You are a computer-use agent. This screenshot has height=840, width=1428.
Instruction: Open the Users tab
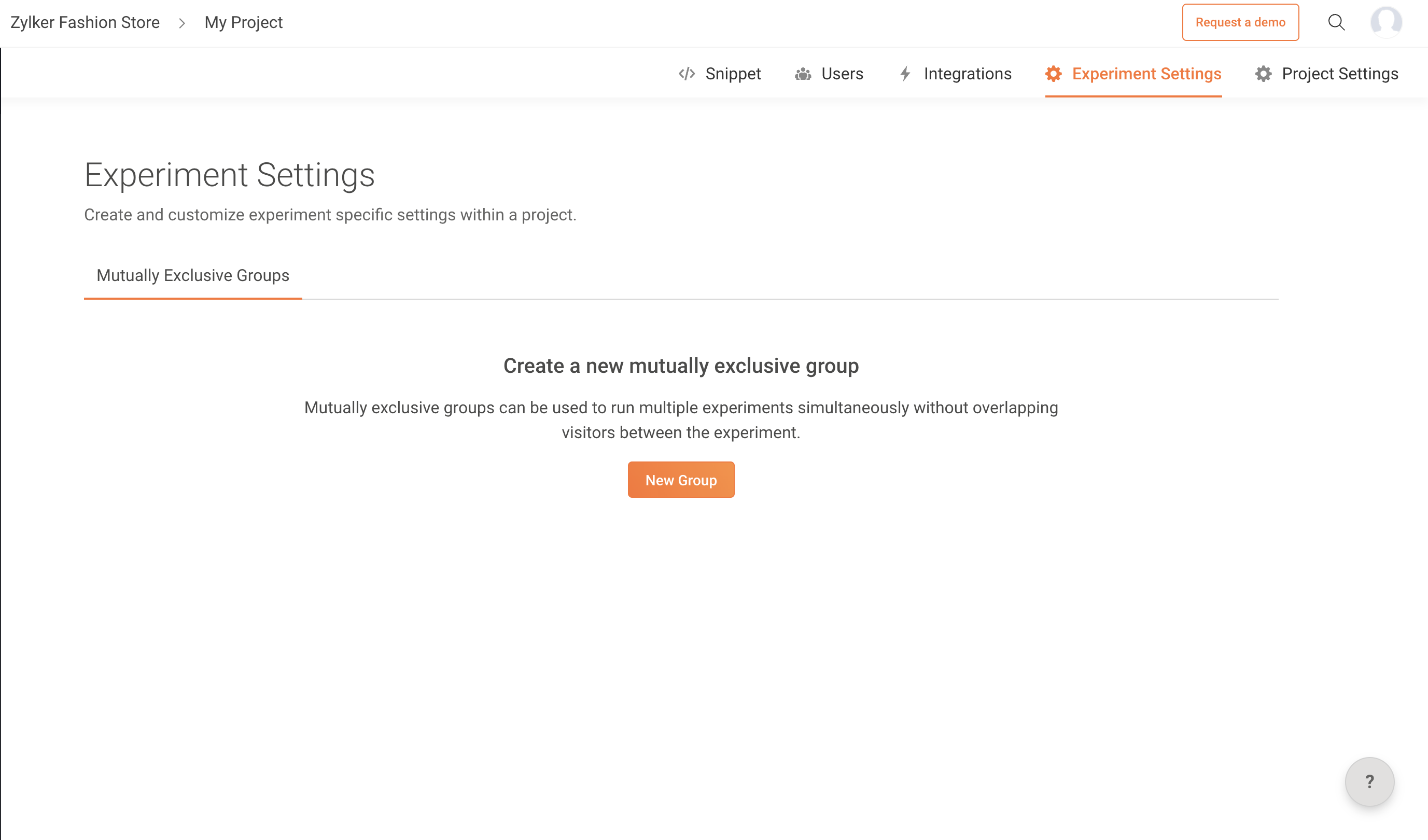pyautogui.click(x=842, y=74)
